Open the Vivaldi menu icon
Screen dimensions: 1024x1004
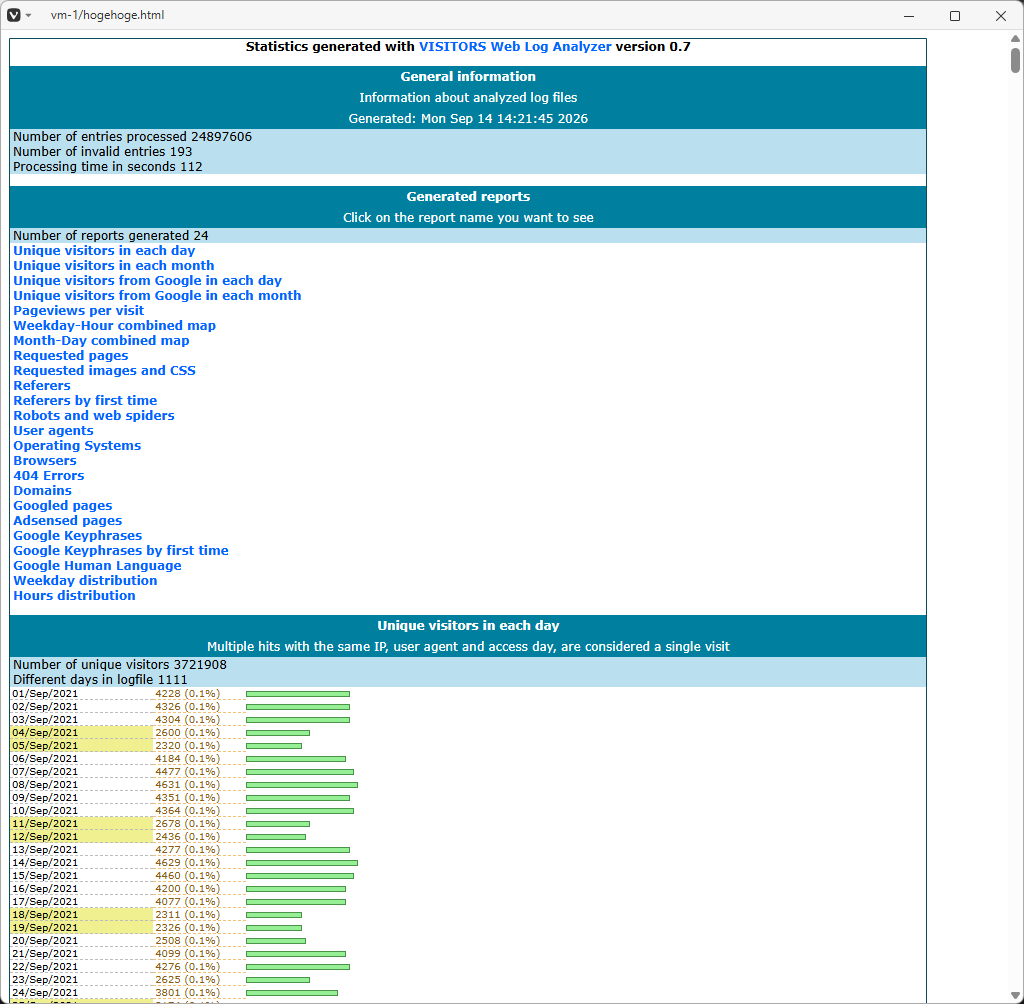(14, 15)
